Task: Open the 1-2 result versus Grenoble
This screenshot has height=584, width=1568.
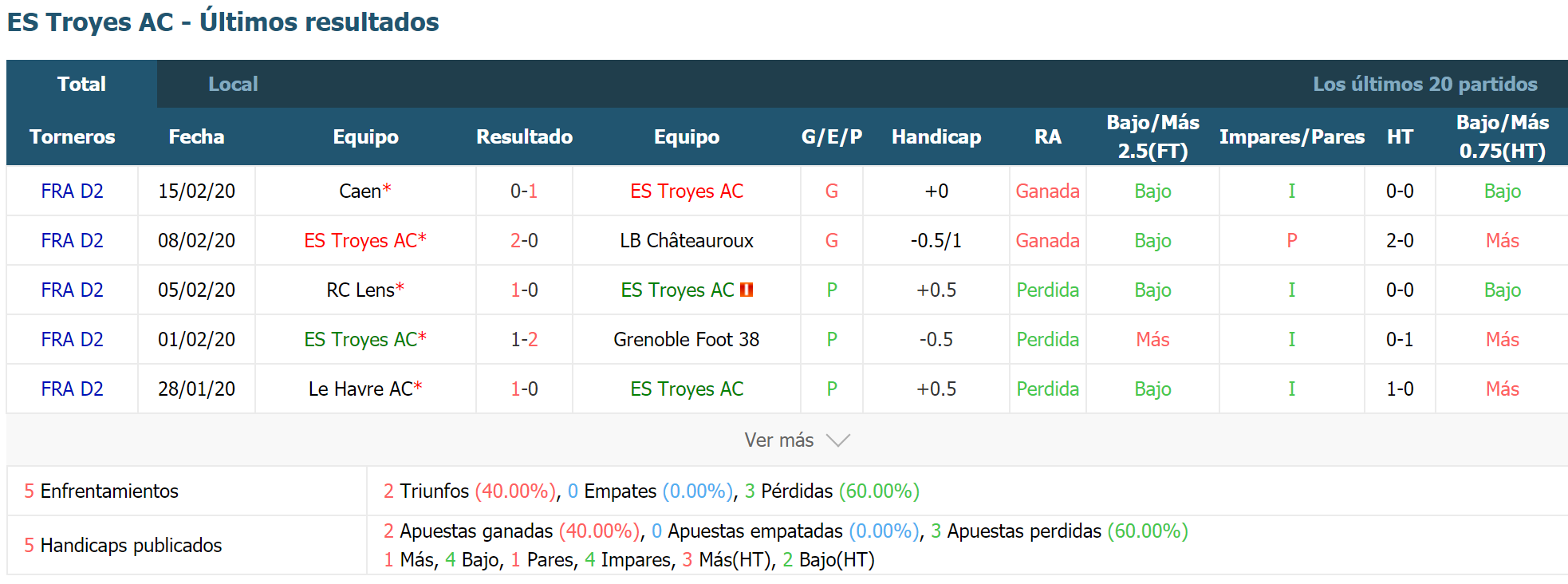Action: tap(524, 339)
